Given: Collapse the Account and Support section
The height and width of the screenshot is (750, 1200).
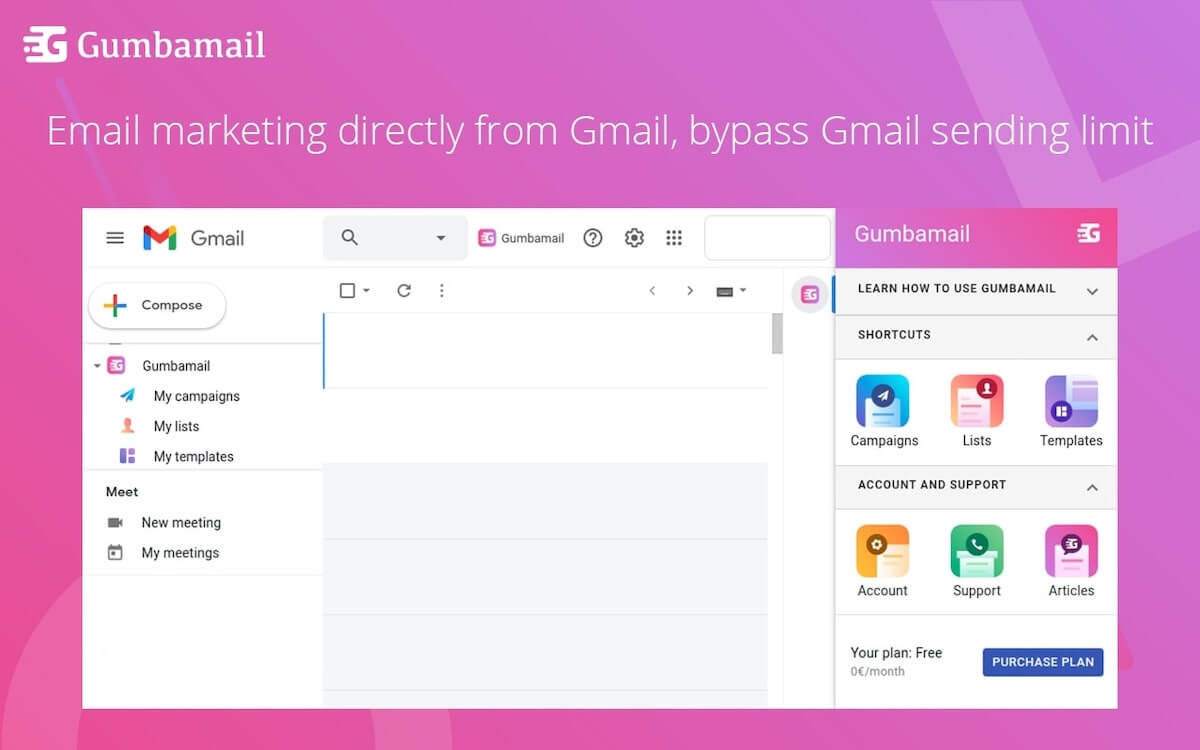Looking at the screenshot, I should tap(1092, 488).
